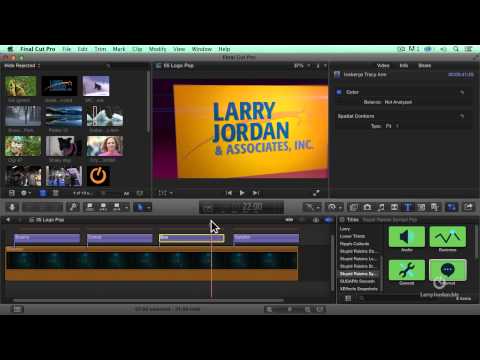Go to next edit in viewer
The height and width of the screenshot is (360, 480).
[x=256, y=193]
